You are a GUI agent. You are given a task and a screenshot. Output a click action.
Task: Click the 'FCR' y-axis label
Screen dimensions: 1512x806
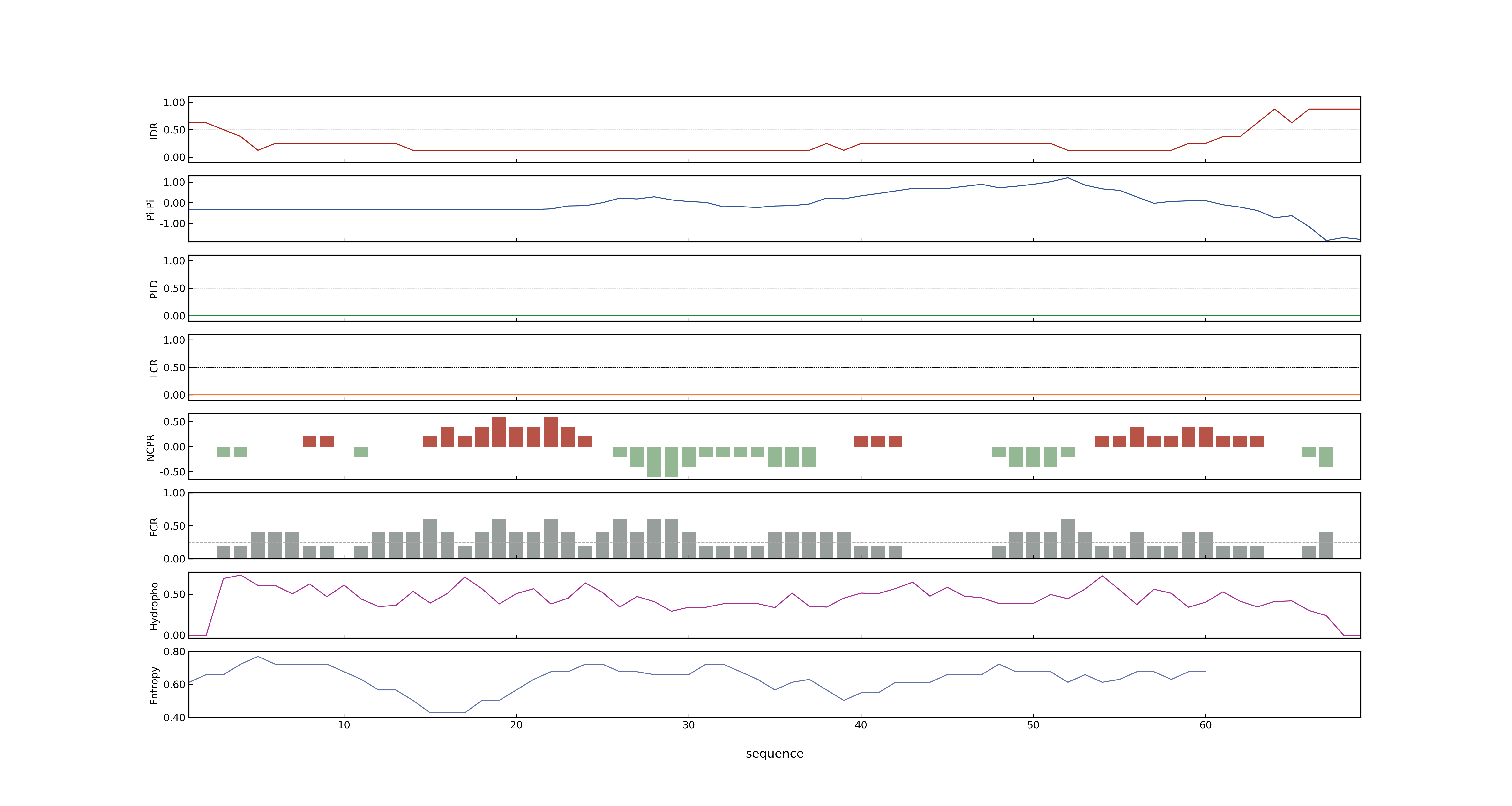[154, 526]
